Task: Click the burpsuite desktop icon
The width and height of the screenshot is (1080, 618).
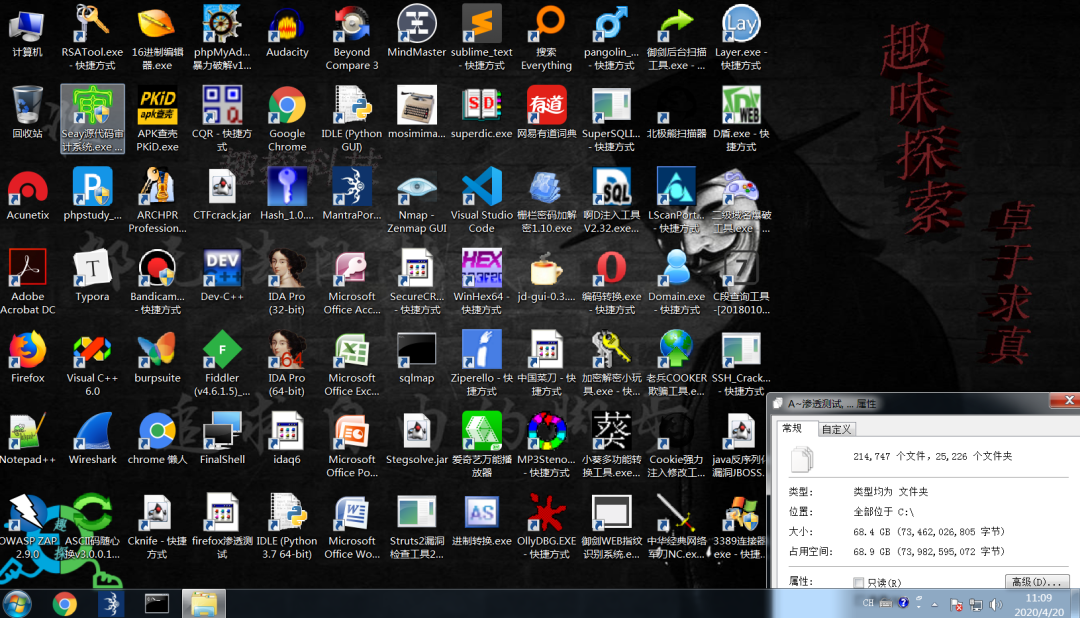Action: 157,358
